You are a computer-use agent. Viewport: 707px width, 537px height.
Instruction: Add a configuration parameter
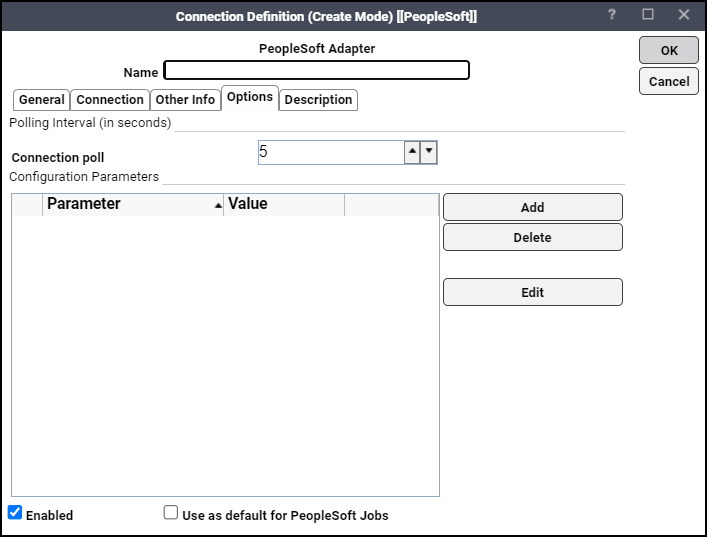point(533,207)
